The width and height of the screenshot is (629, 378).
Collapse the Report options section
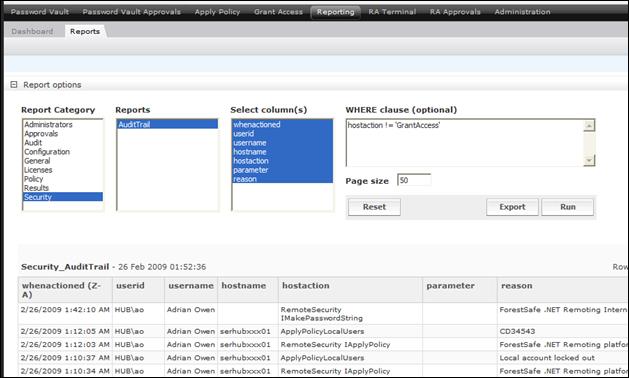(x=14, y=85)
